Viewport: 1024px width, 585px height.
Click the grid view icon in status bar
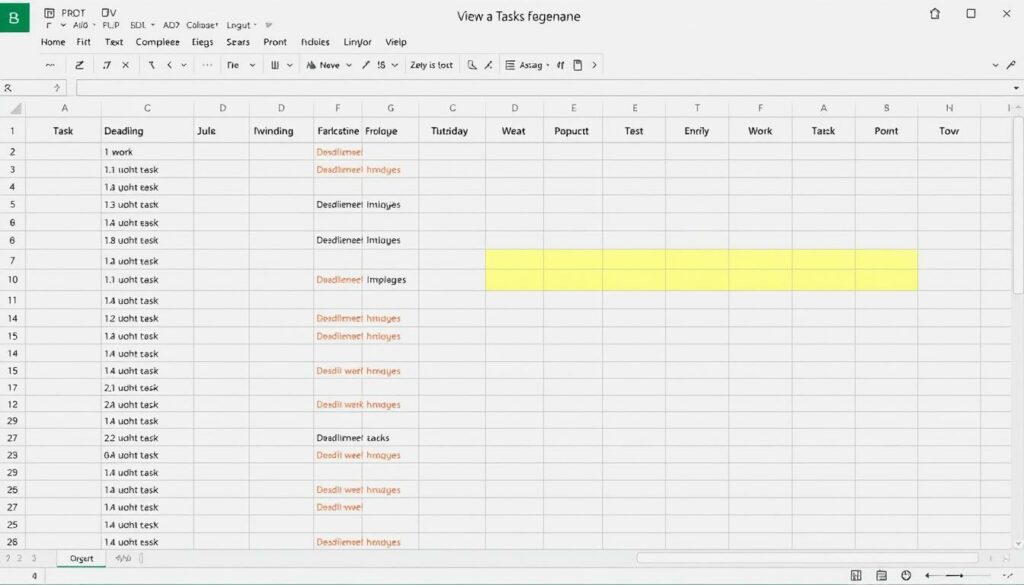click(856, 575)
